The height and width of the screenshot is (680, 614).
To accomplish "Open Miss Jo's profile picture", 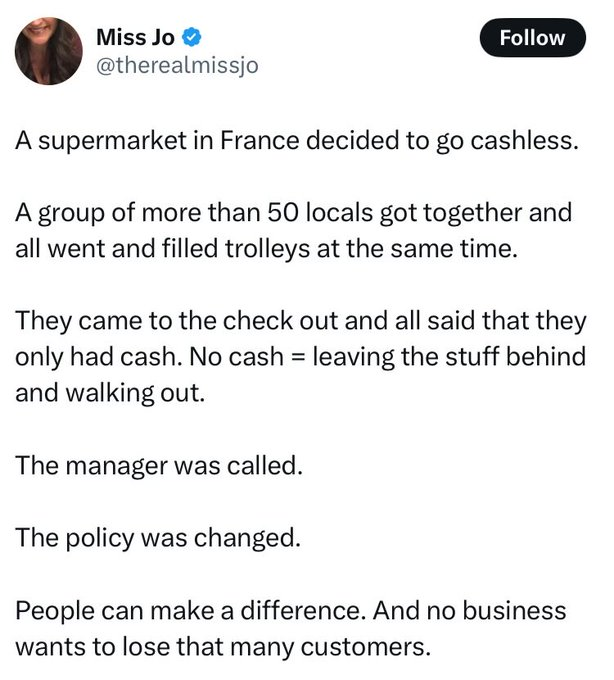I will click(x=49, y=50).
